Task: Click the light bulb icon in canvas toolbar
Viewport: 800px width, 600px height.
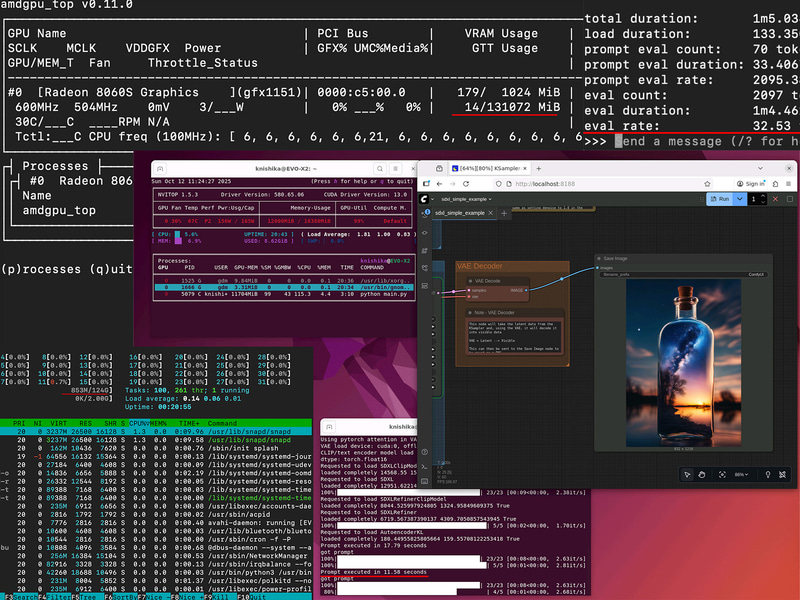Action: click(x=768, y=474)
